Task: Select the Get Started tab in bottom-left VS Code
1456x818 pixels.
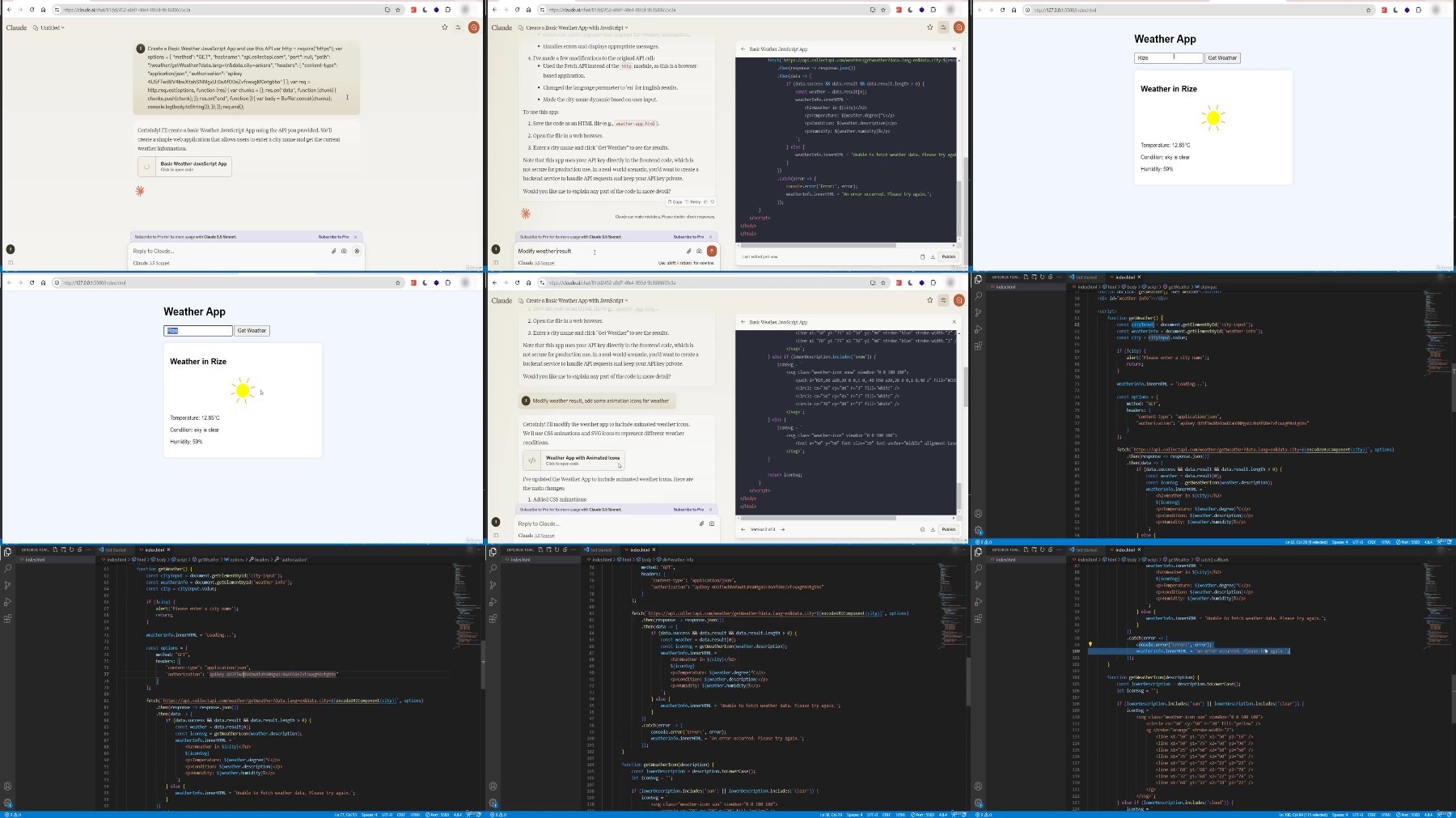Action: pyautogui.click(x=115, y=549)
